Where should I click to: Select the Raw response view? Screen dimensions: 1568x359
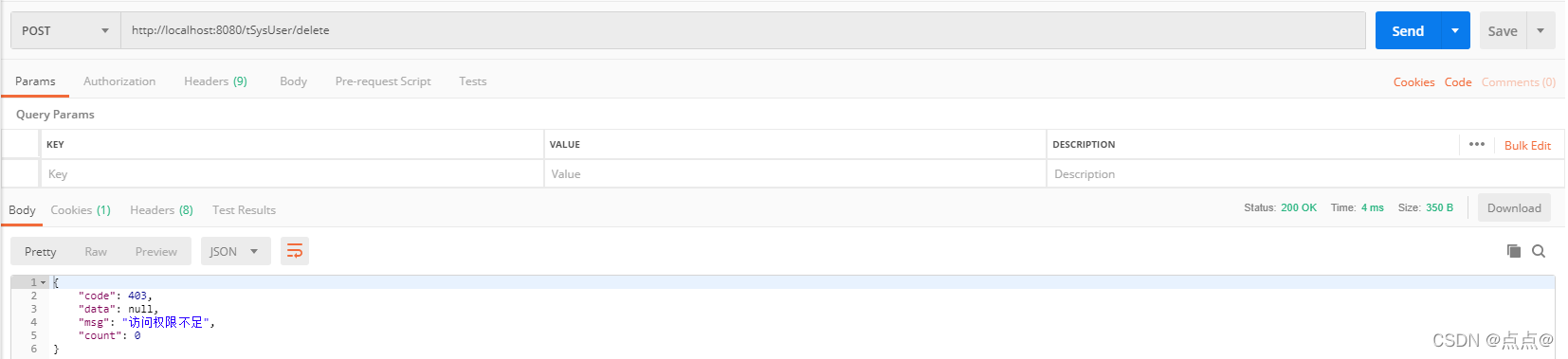tap(96, 252)
